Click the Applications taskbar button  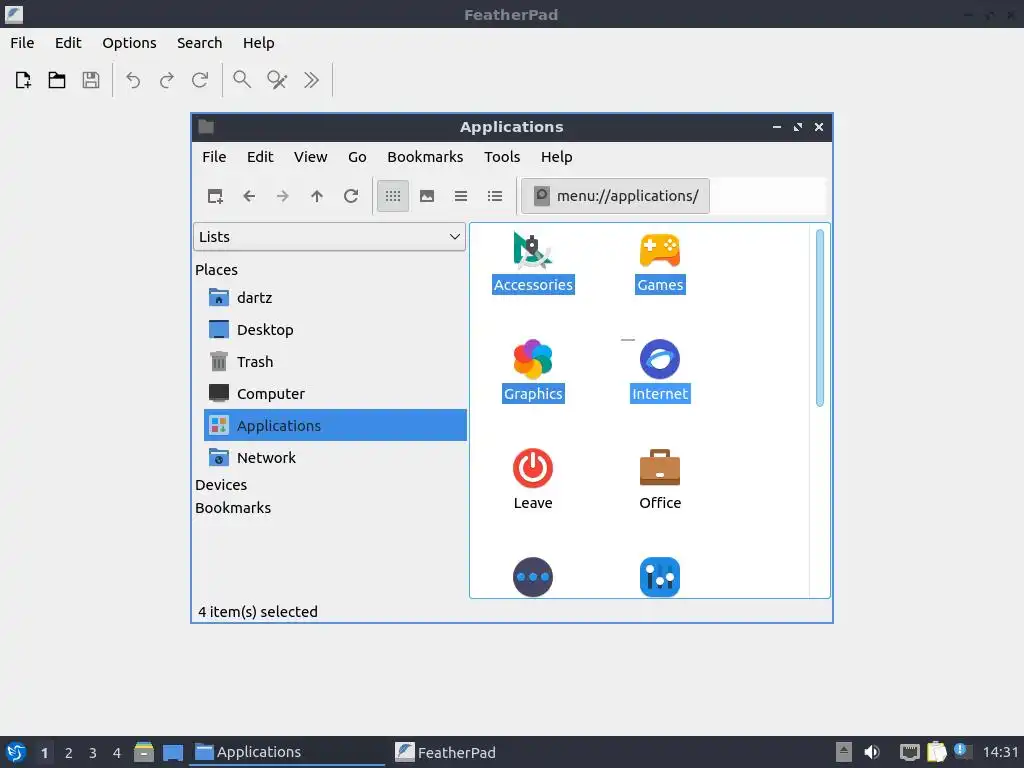[287, 752]
